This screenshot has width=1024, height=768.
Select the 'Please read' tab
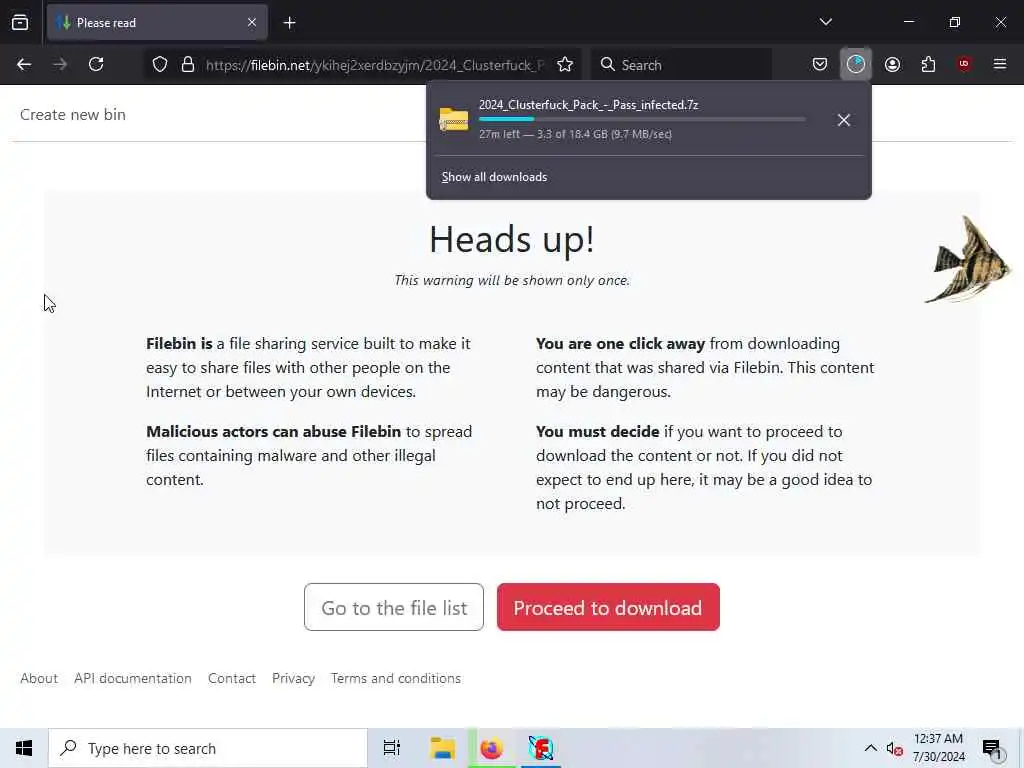(157, 23)
